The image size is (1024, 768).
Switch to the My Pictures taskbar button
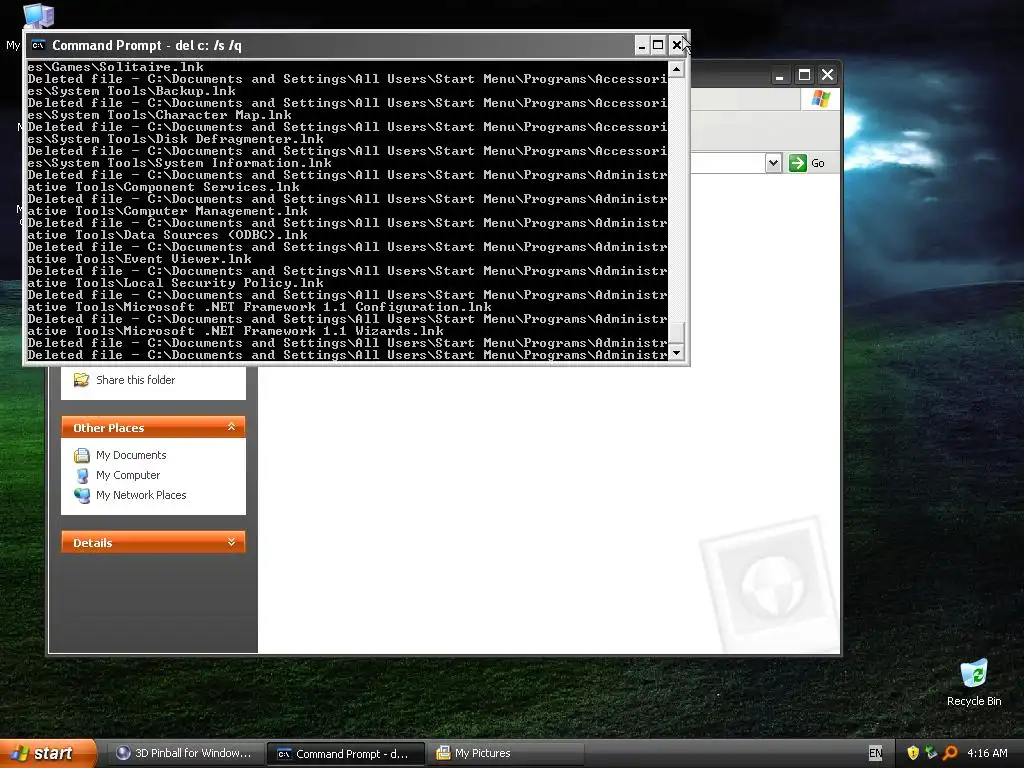(x=507, y=753)
